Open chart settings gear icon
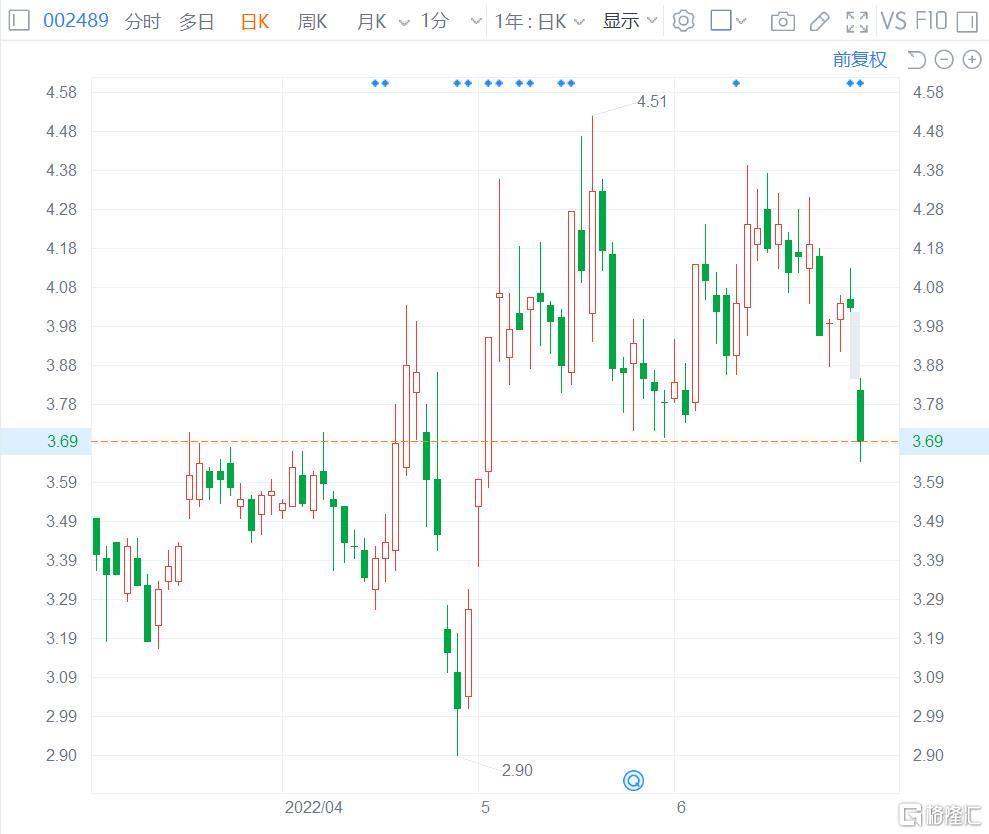989x834 pixels. click(x=683, y=21)
